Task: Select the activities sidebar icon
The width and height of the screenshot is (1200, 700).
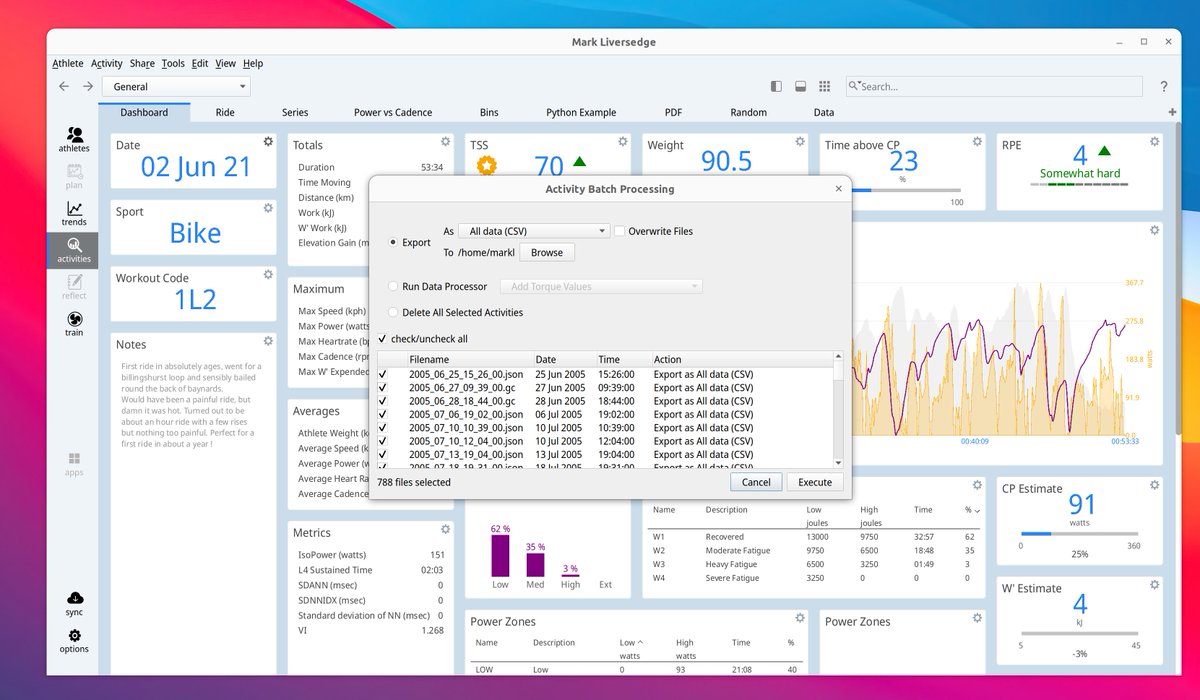Action: [x=74, y=250]
